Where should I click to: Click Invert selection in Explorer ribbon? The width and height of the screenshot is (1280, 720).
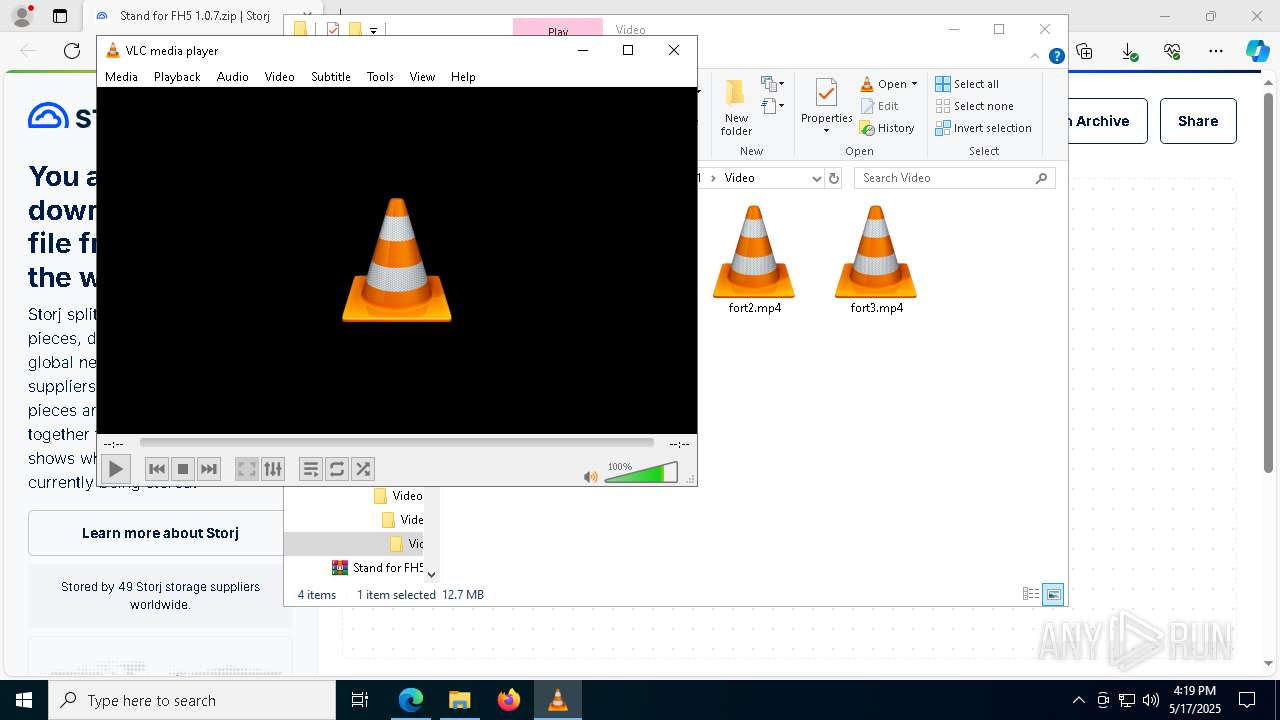(983, 128)
